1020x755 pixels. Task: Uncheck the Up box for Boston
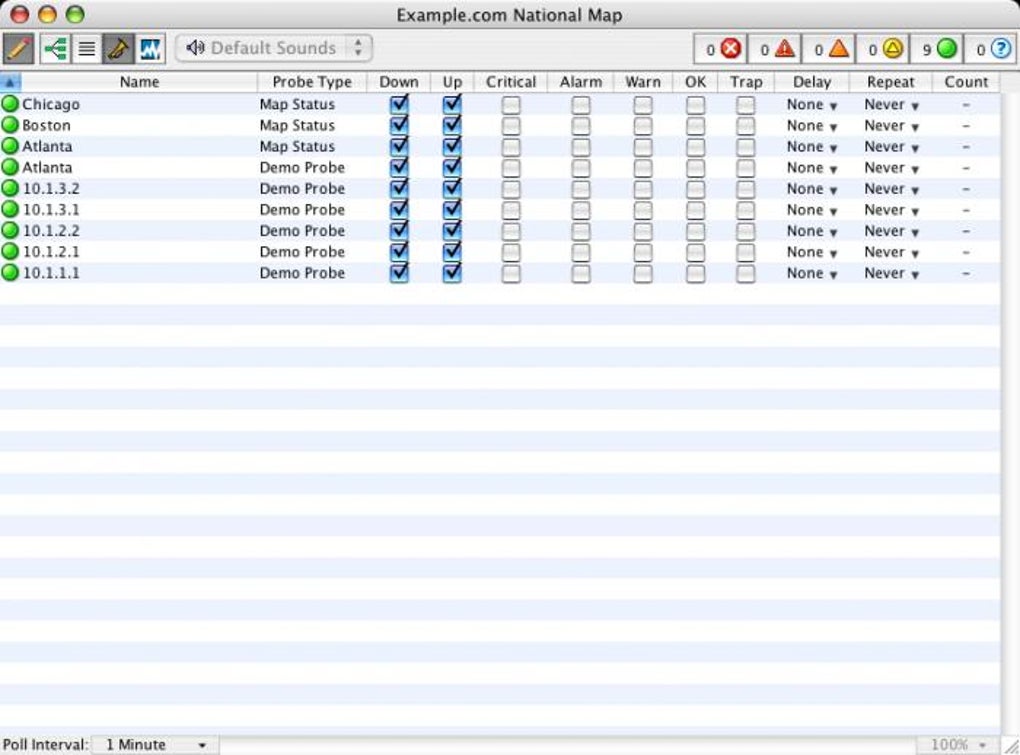pyautogui.click(x=451, y=125)
